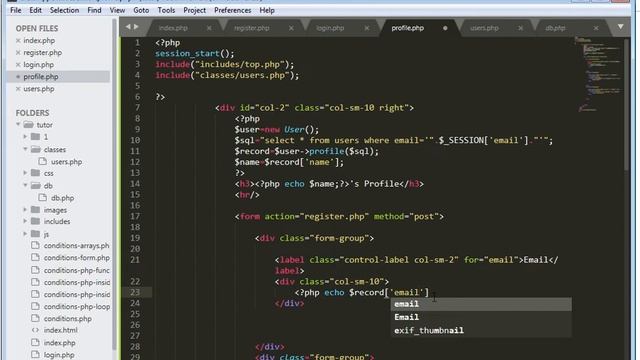Image resolution: width=640 pixels, height=360 pixels.
Task: Expand the css folder
Action: [x=25, y=173]
